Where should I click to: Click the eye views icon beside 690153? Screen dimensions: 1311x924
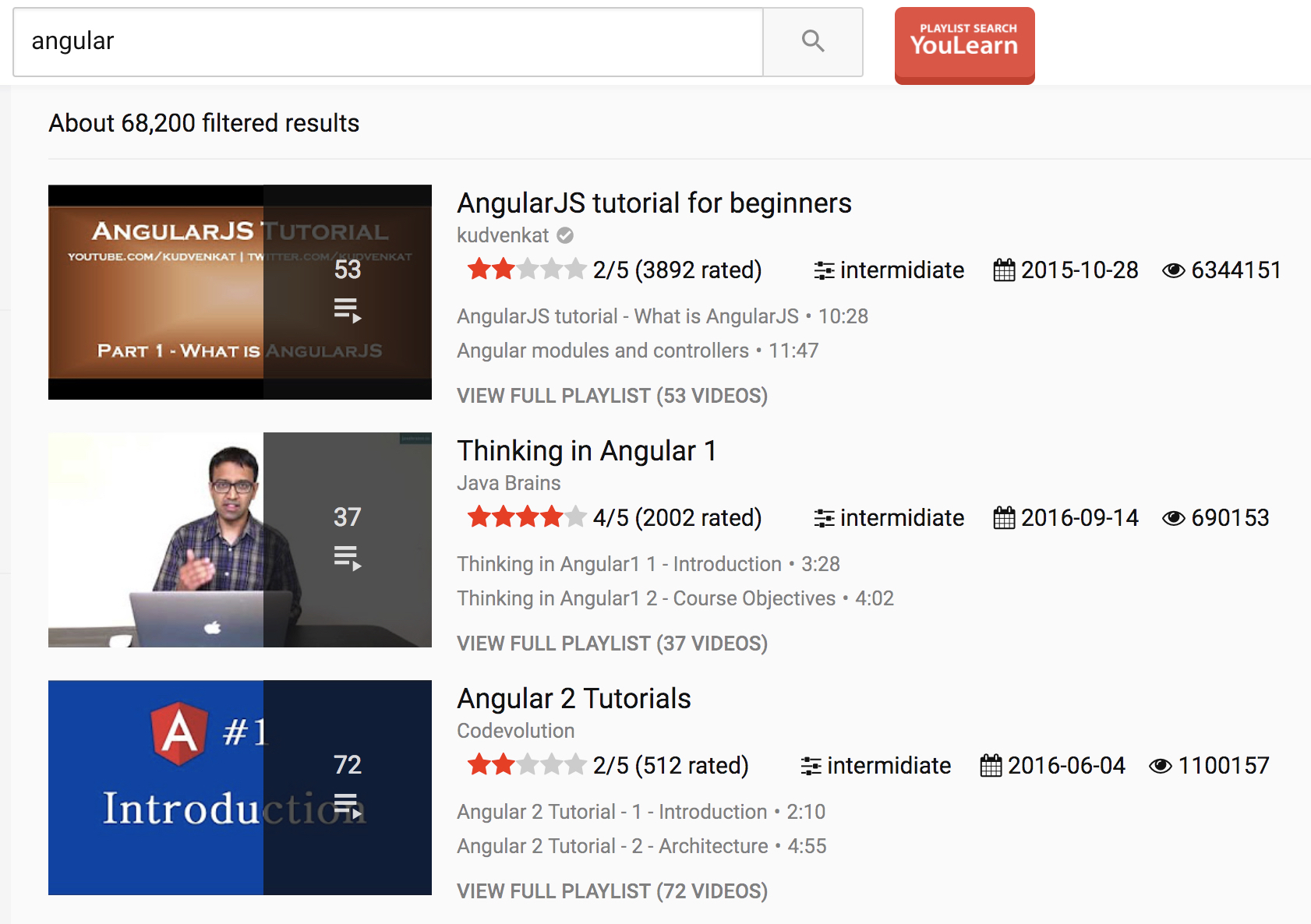(1173, 518)
